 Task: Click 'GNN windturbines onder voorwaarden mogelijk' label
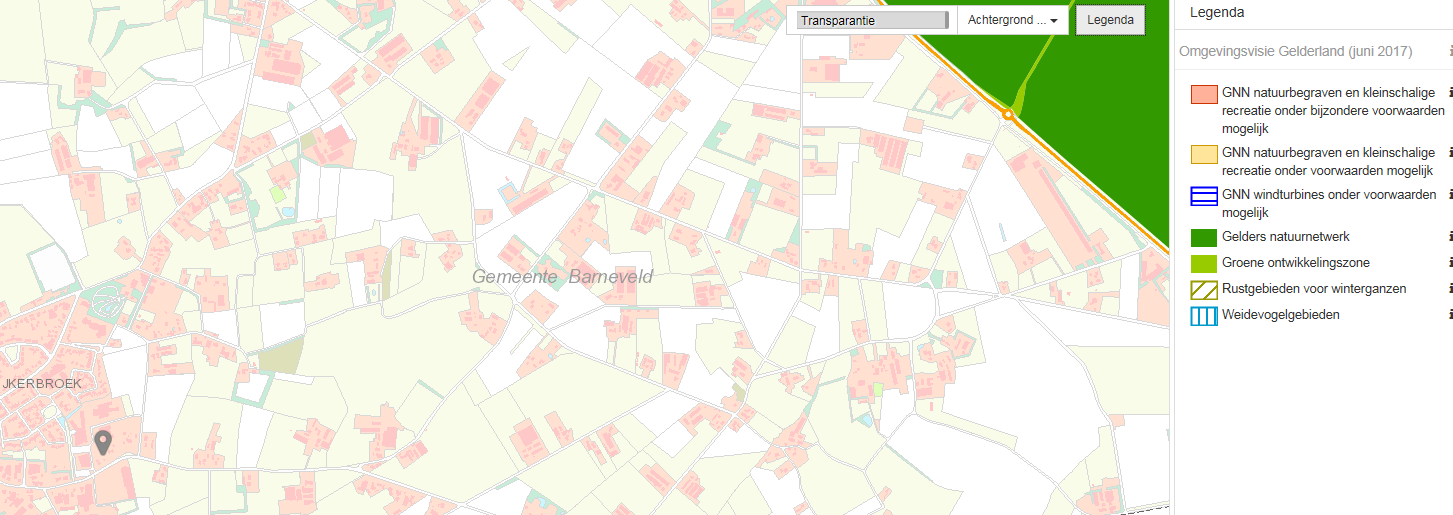tap(1329, 203)
